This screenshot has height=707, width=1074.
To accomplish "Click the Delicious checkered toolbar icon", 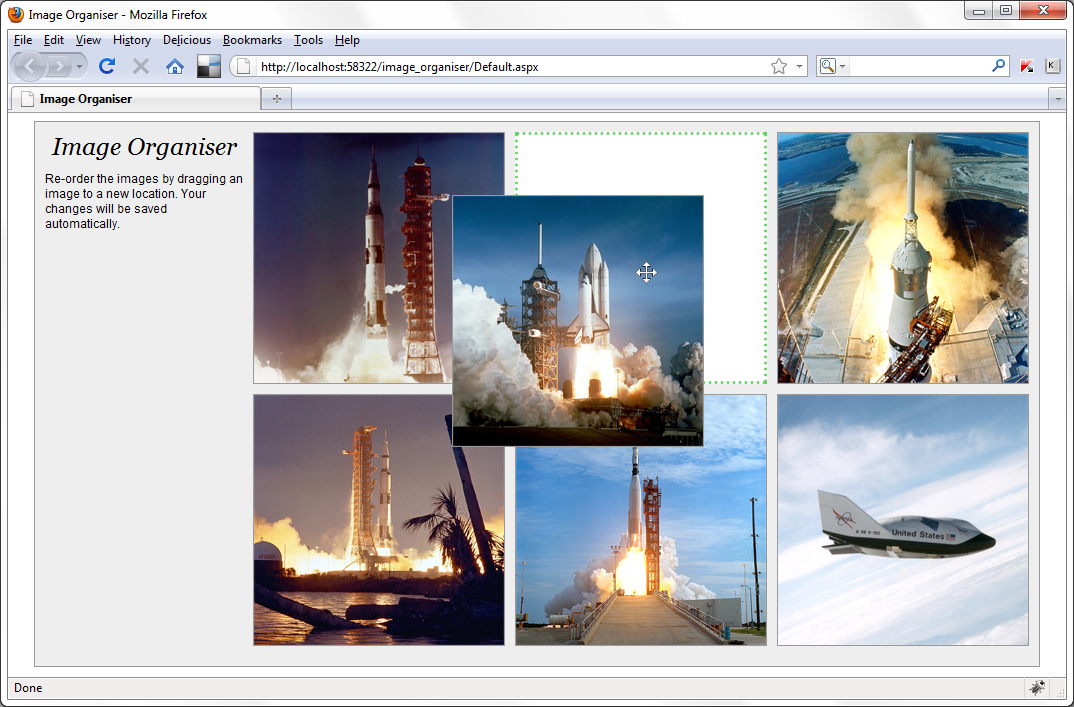I will 209,66.
